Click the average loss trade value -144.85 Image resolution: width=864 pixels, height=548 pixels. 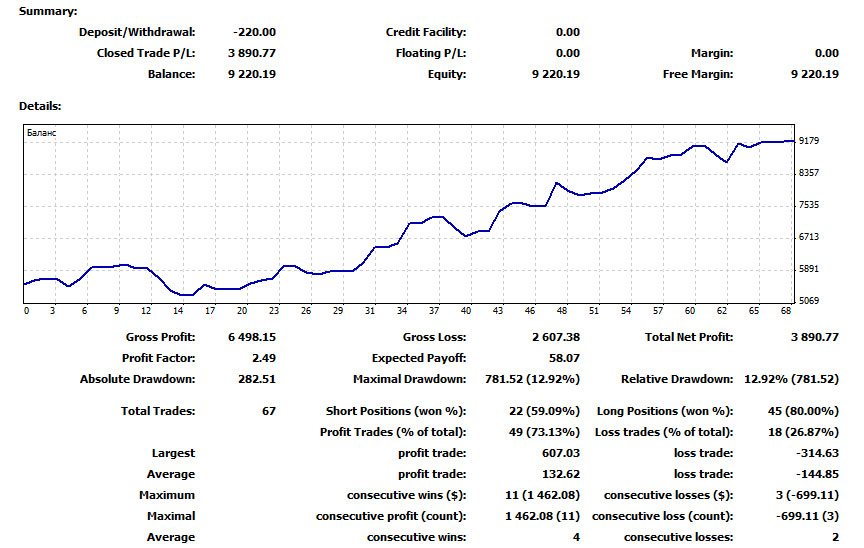(817, 474)
